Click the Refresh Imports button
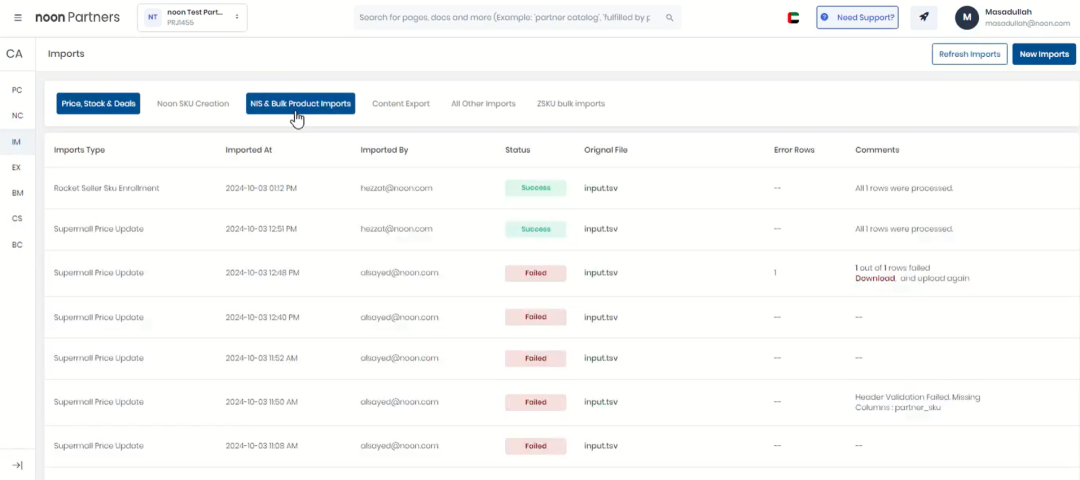Image resolution: width=1080 pixels, height=480 pixels. [x=970, y=54]
